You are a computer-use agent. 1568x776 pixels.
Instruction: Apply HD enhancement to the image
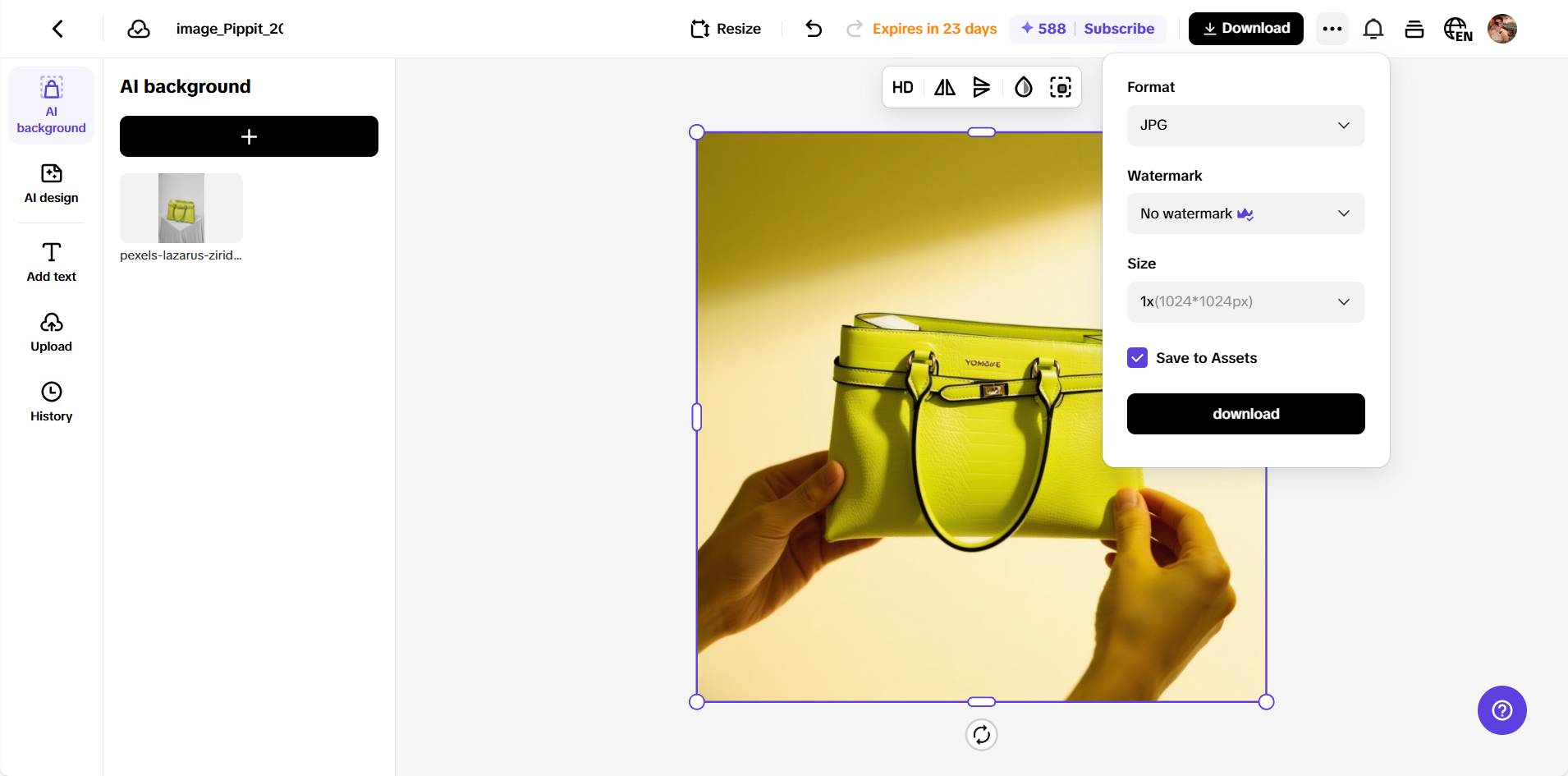pos(903,87)
